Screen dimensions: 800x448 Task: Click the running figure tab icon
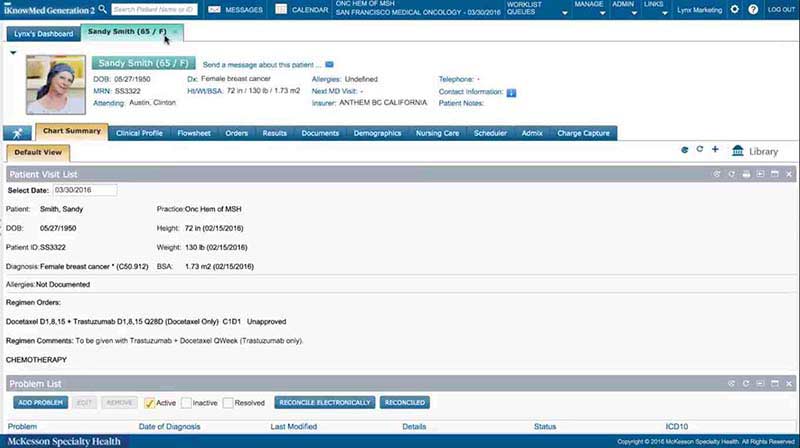tap(17, 133)
